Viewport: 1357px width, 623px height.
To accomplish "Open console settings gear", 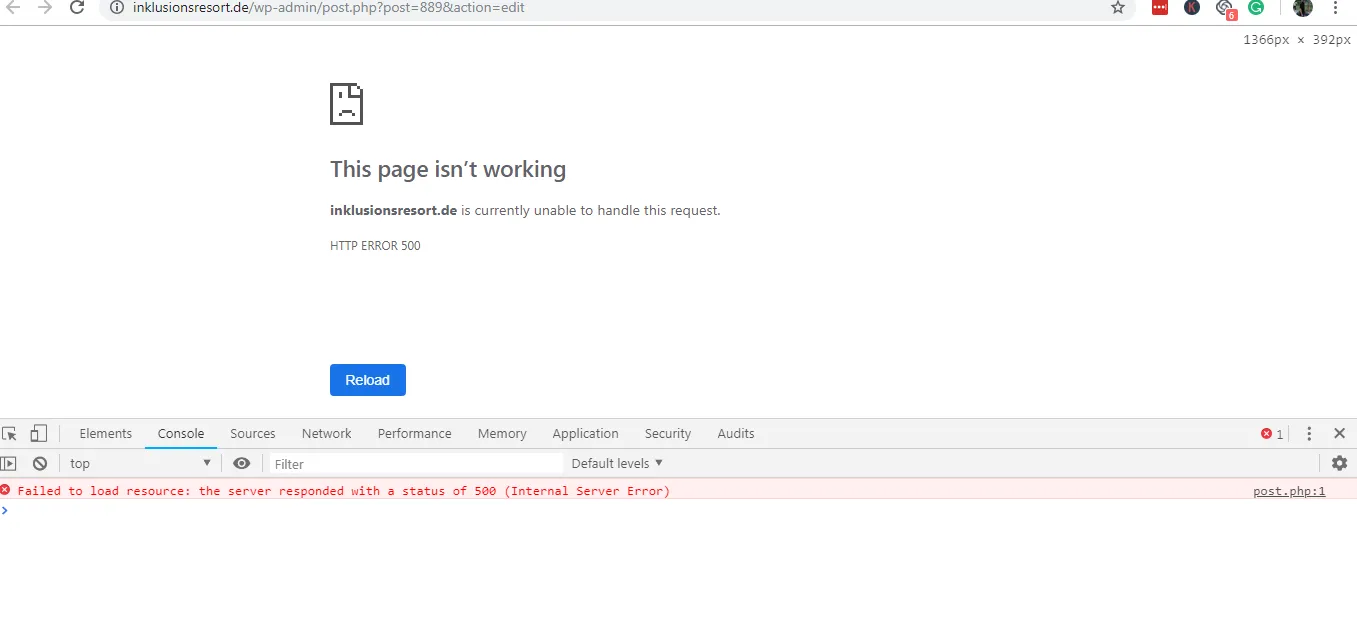I will coord(1340,463).
